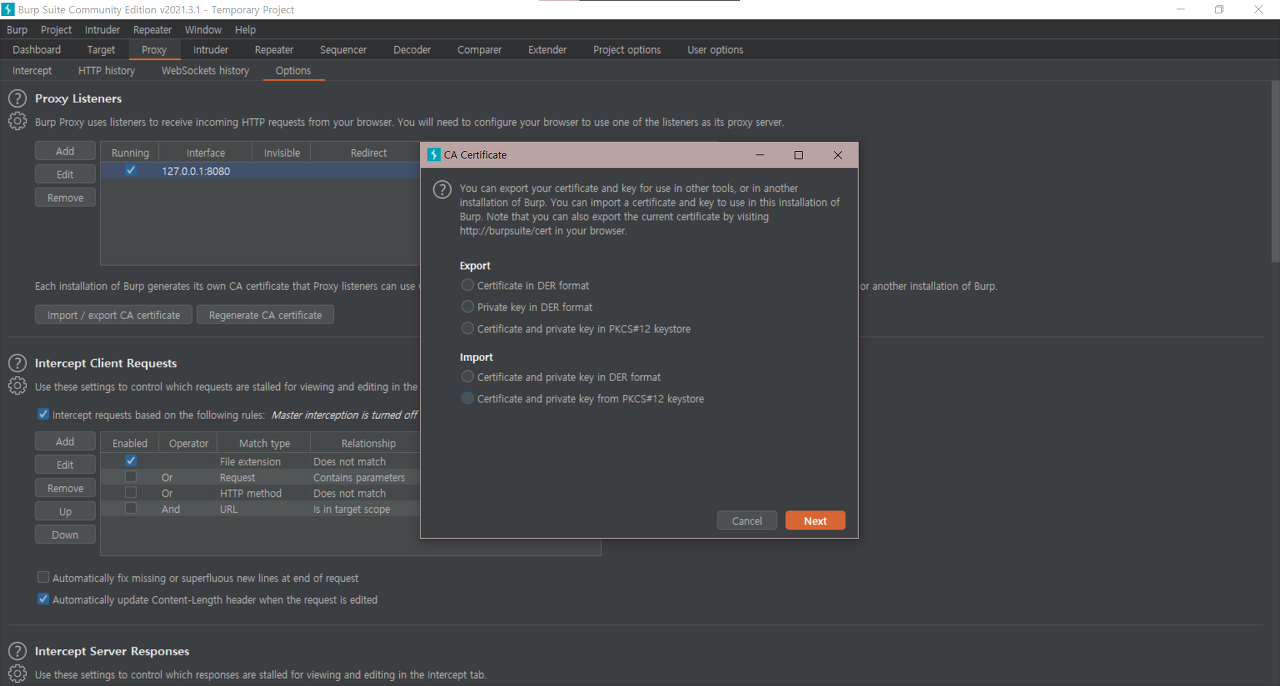This screenshot has height=686, width=1280.
Task: Switch to the Decoder tab
Action: pos(412,50)
